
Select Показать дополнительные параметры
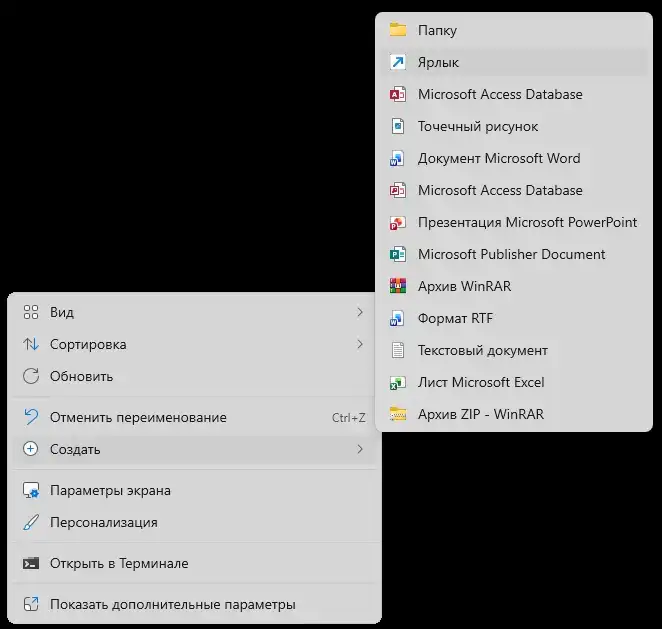pos(194,604)
